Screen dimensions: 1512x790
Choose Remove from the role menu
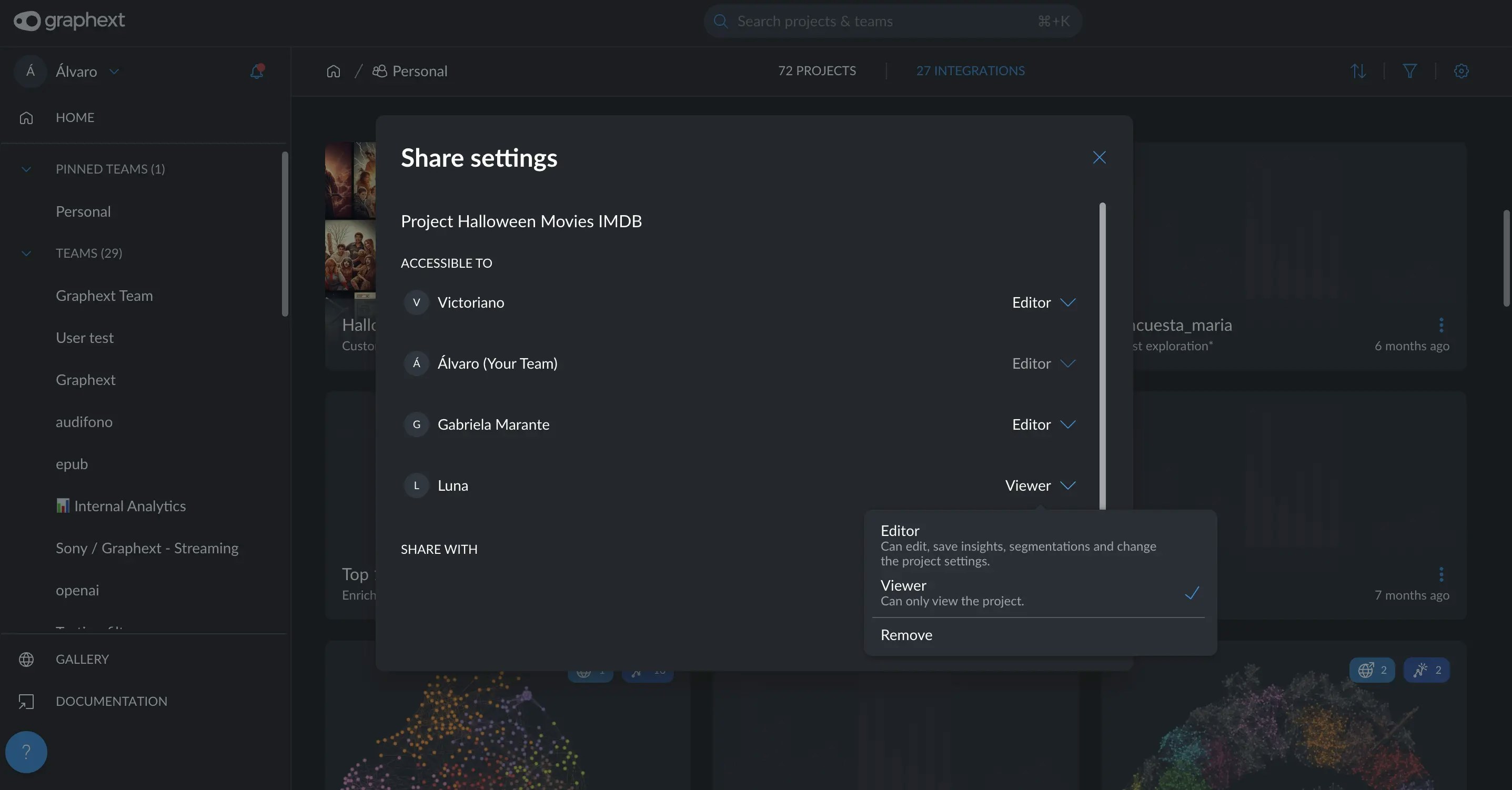[x=906, y=634]
